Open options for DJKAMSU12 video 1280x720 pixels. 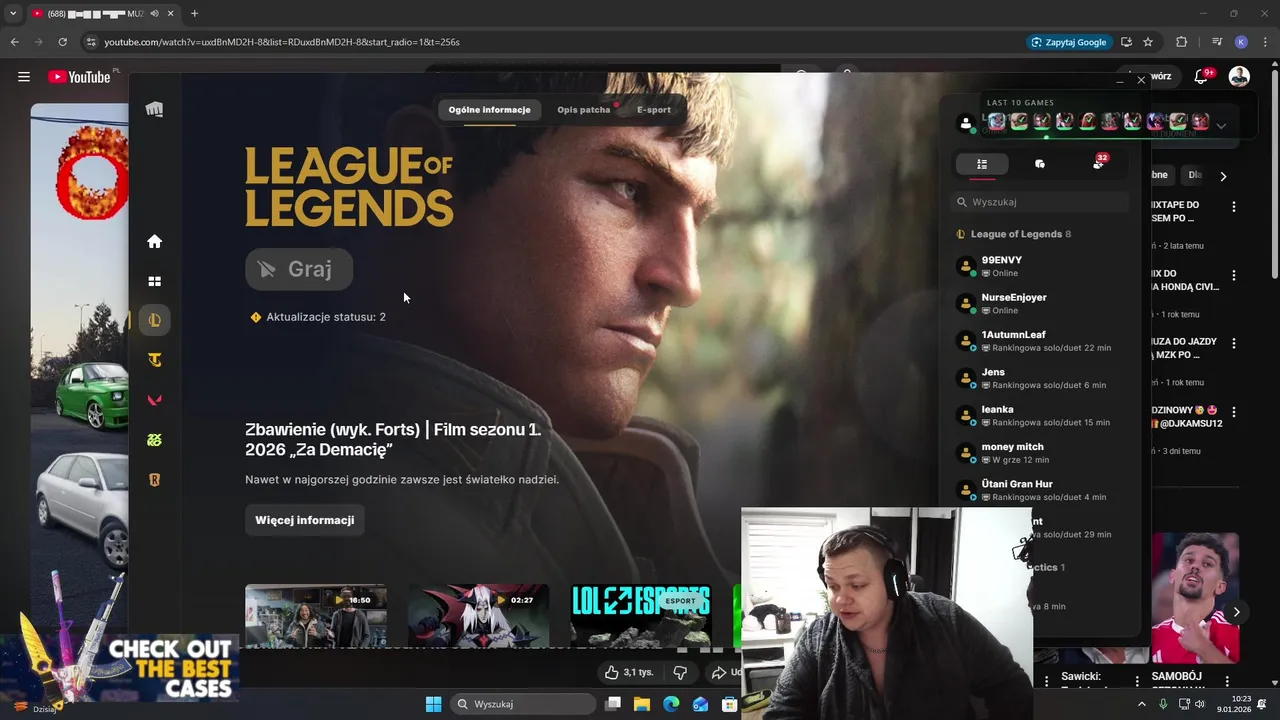coord(1234,412)
